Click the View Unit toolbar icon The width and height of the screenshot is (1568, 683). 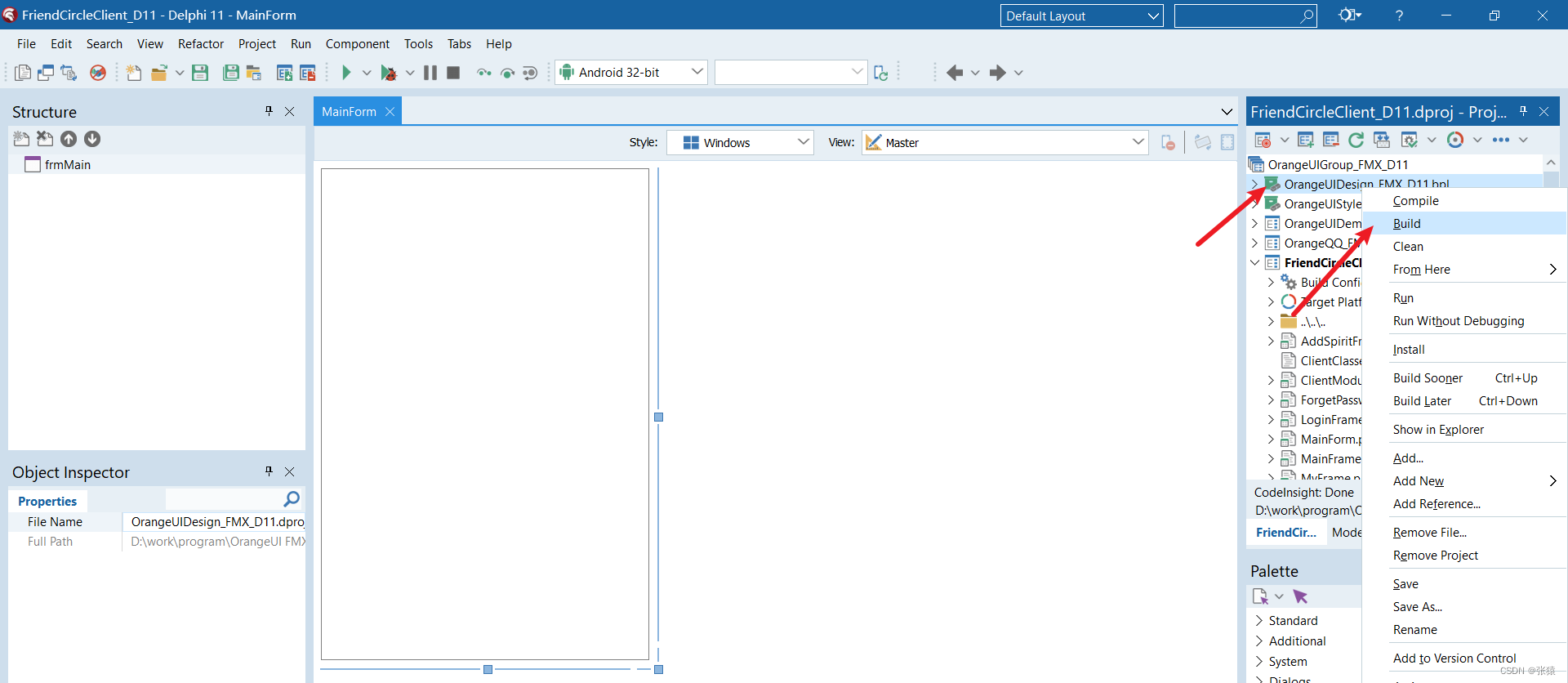(x=23, y=73)
